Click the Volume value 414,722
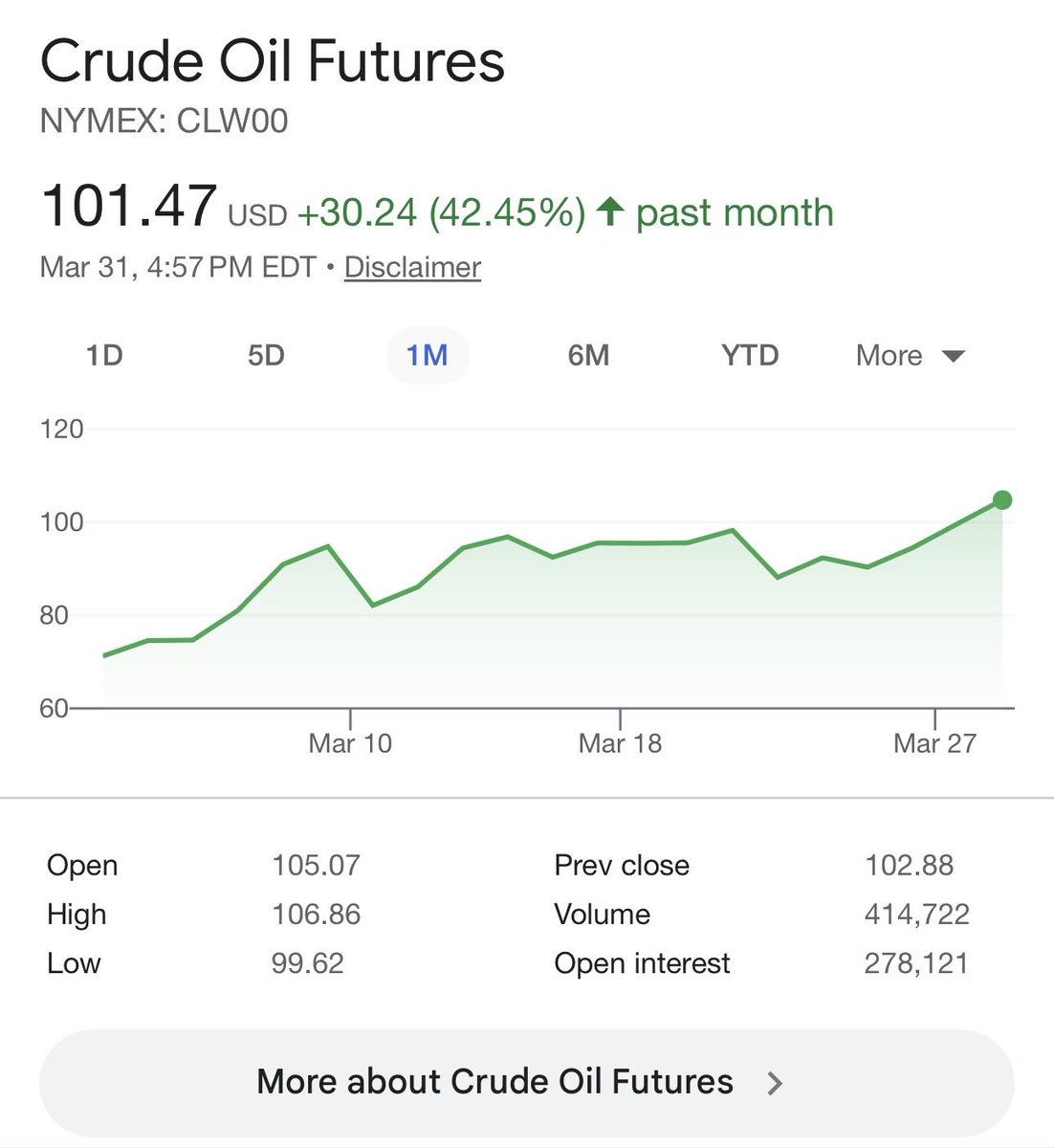The height and width of the screenshot is (1148, 1054). 916,915
